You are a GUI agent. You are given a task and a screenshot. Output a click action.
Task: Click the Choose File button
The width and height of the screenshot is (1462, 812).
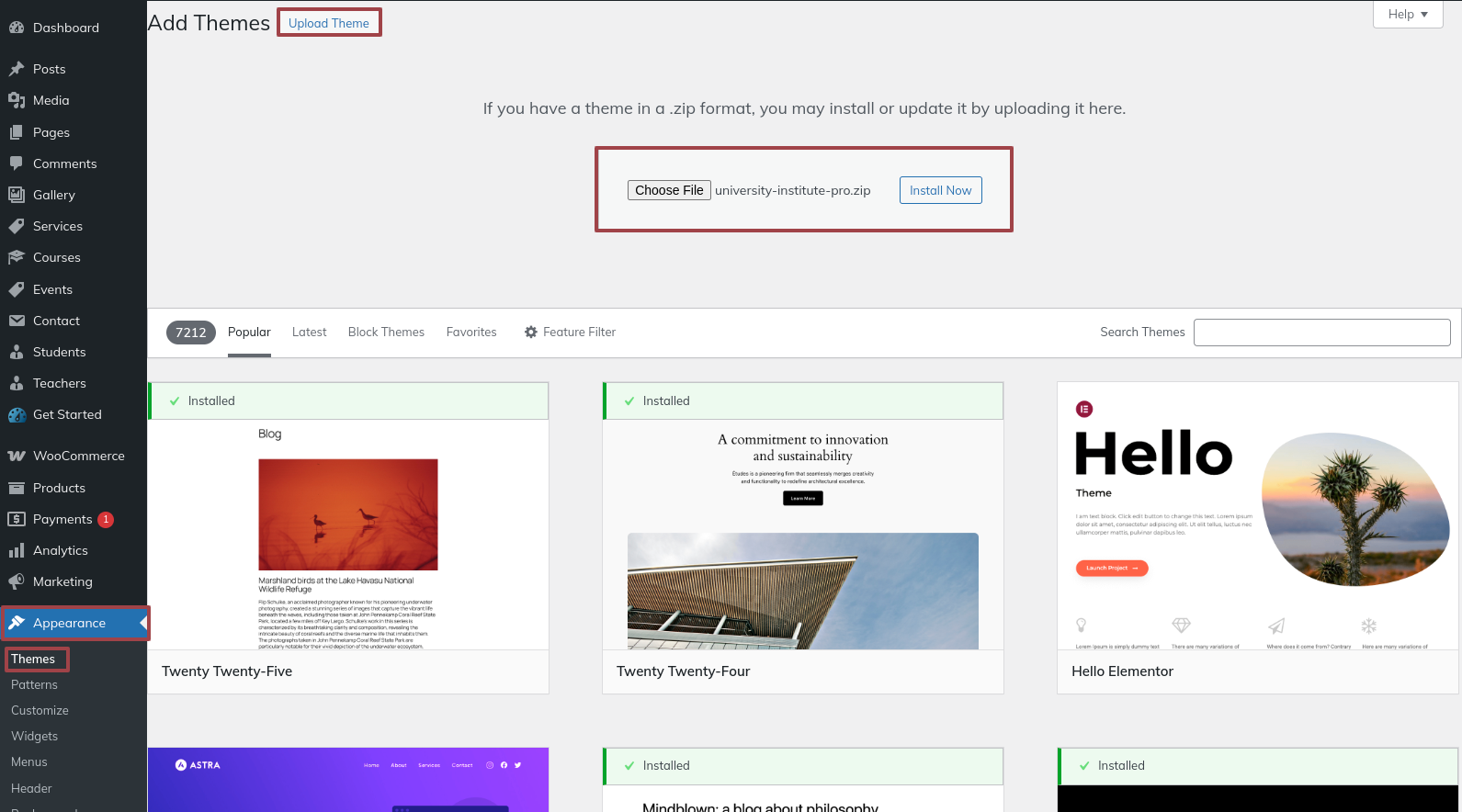point(669,190)
